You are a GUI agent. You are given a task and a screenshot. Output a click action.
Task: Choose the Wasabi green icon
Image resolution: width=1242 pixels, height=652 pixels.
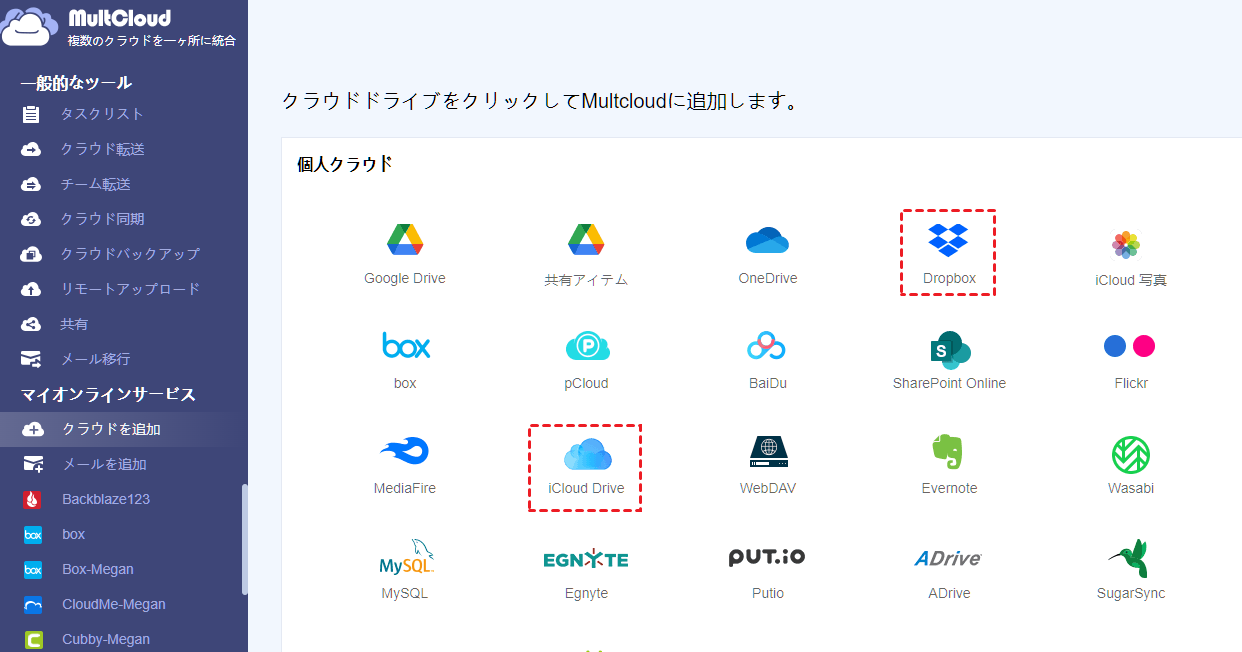[1130, 454]
